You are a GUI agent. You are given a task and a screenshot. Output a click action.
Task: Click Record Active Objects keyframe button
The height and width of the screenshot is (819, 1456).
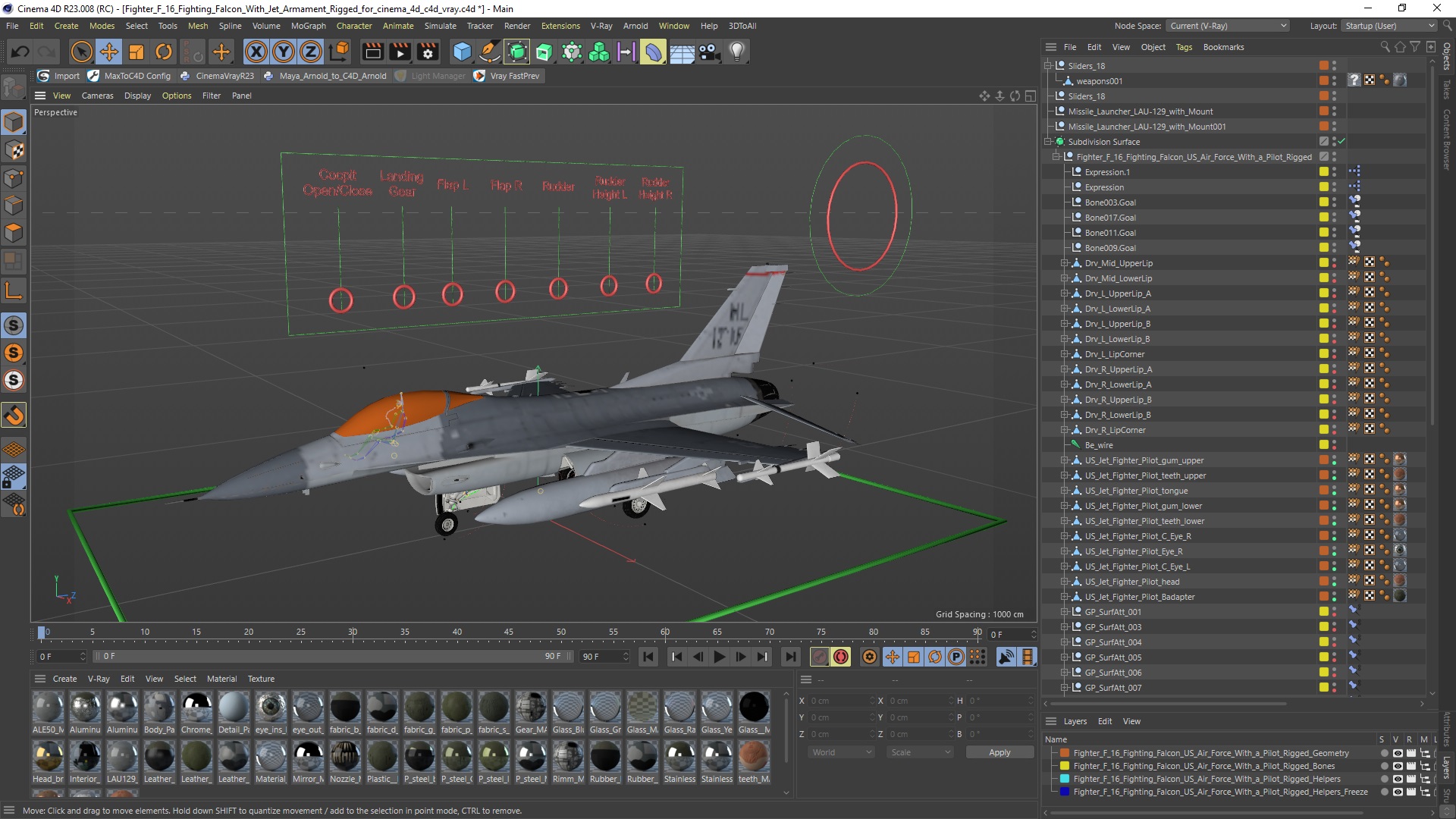point(820,657)
